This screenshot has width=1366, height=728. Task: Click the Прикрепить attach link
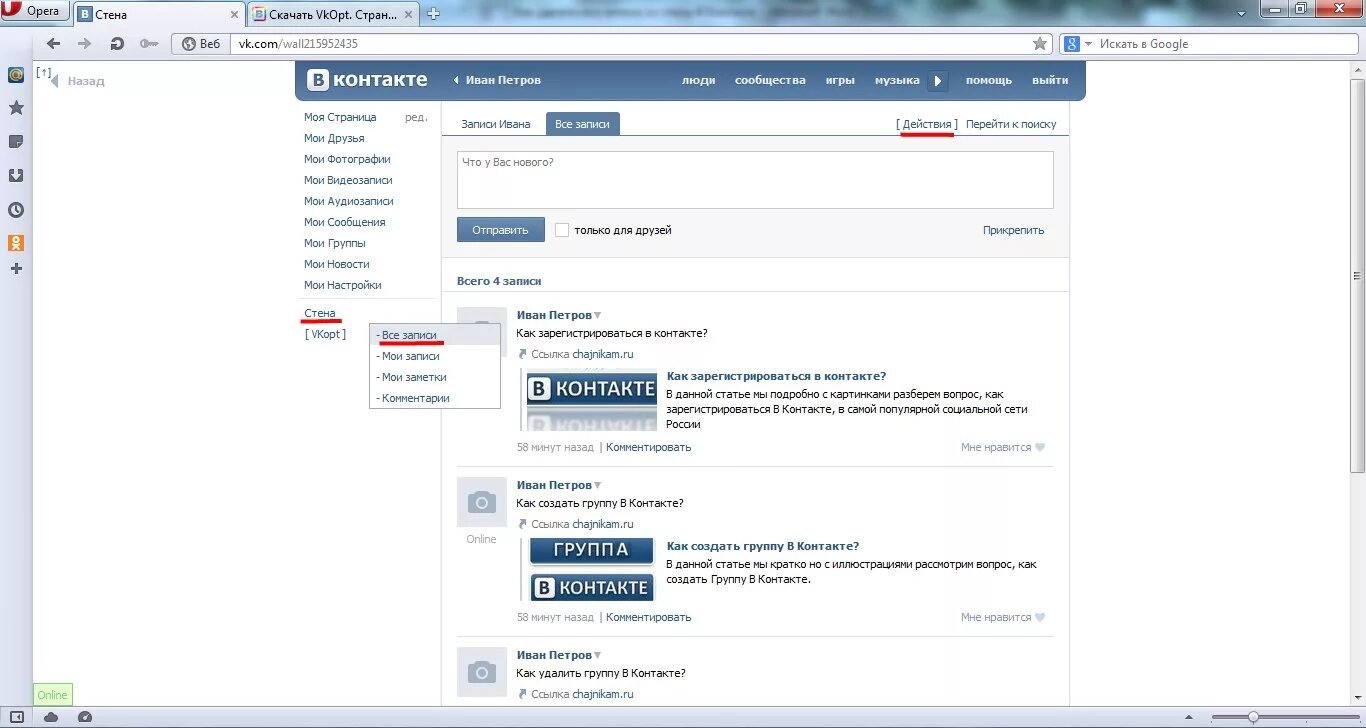[x=1013, y=230]
